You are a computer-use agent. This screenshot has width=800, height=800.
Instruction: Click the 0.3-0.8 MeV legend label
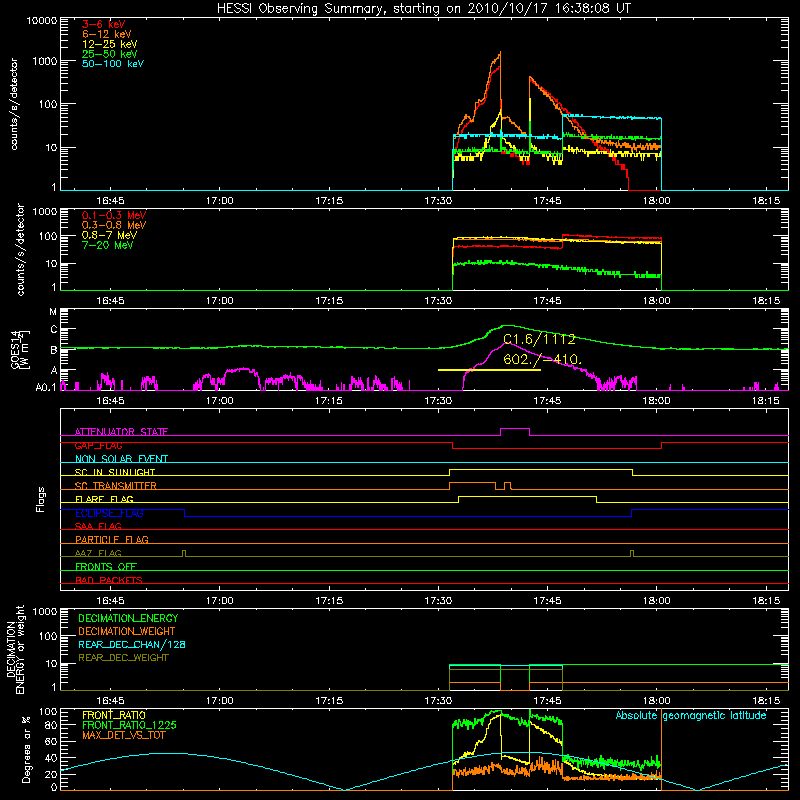pos(114,225)
